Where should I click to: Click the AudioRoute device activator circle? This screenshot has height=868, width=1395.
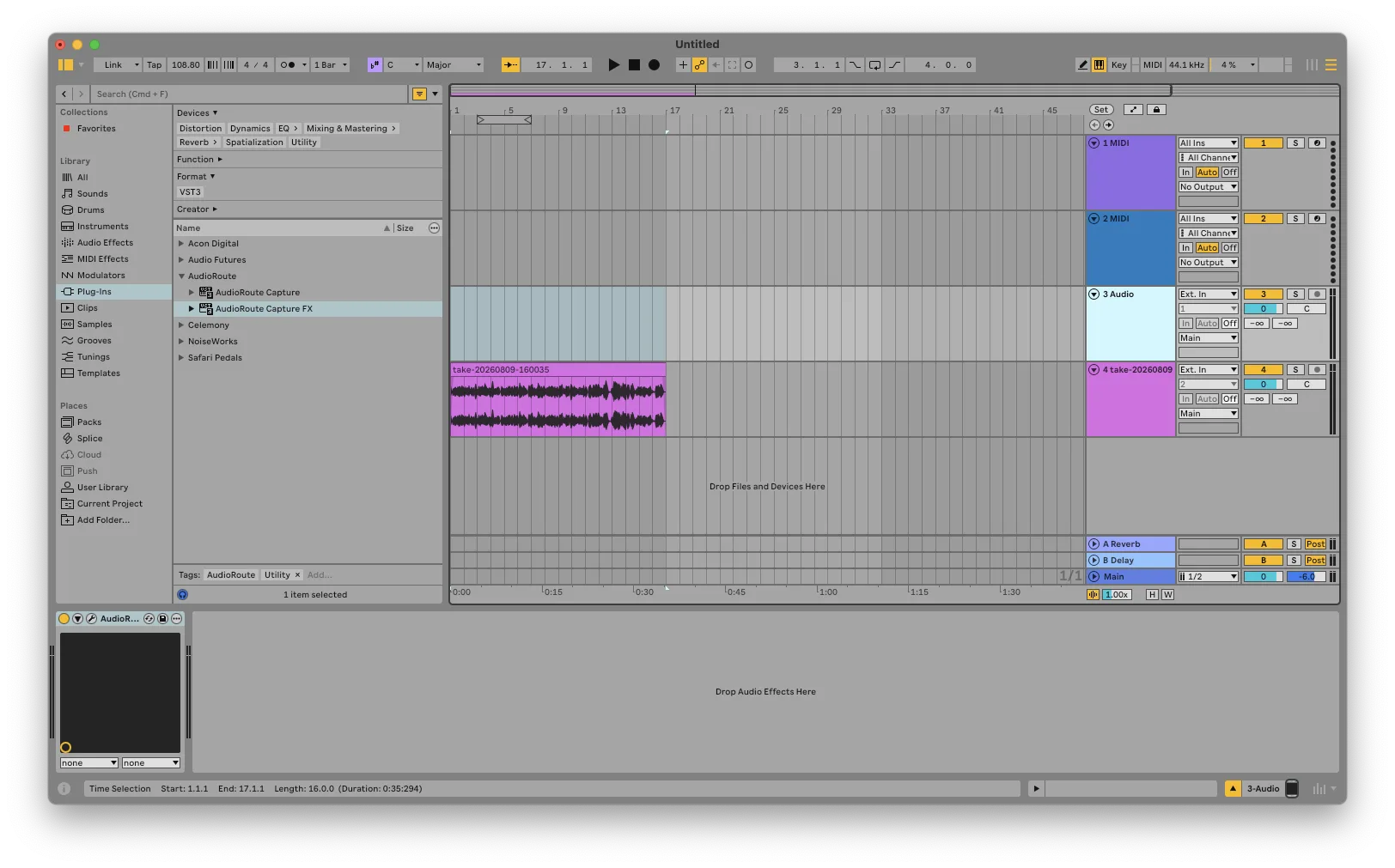point(64,618)
